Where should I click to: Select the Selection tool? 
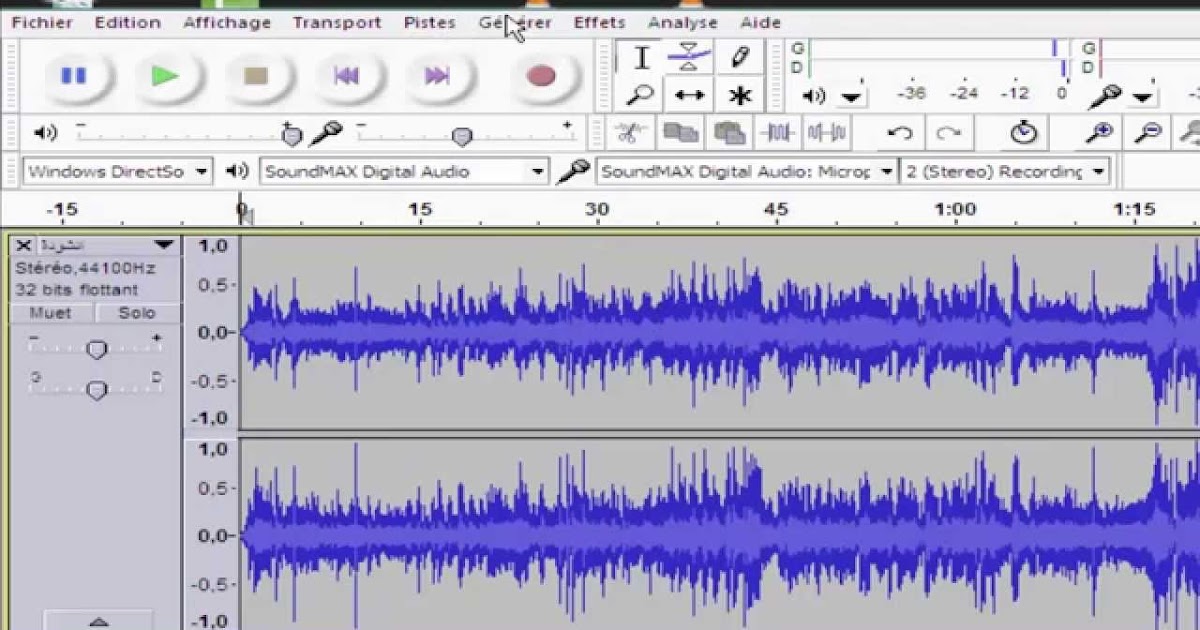tap(641, 57)
